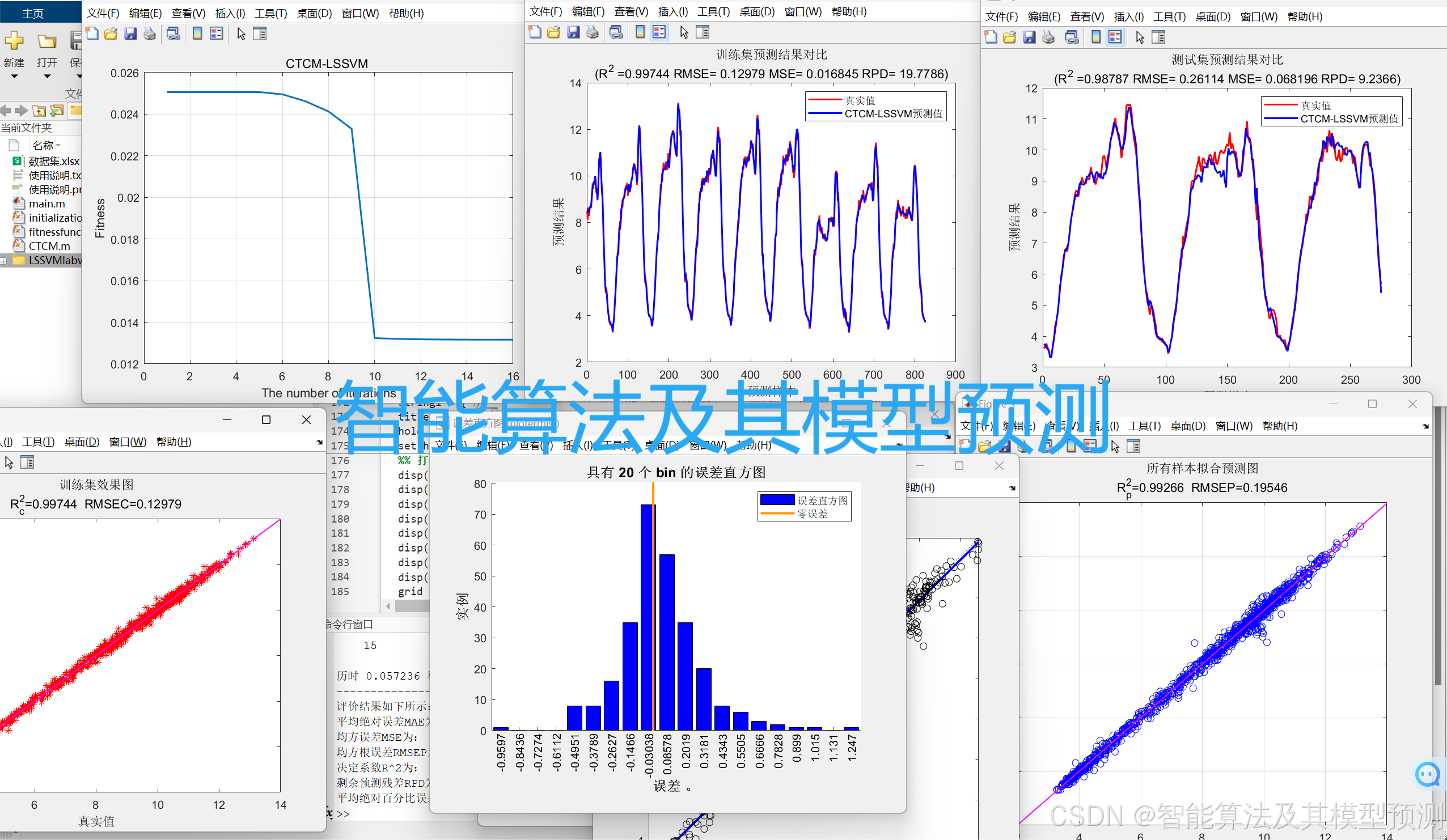This screenshot has width=1447, height=840.
Task: Open the 名称 column sort dropdown
Action: [x=57, y=145]
